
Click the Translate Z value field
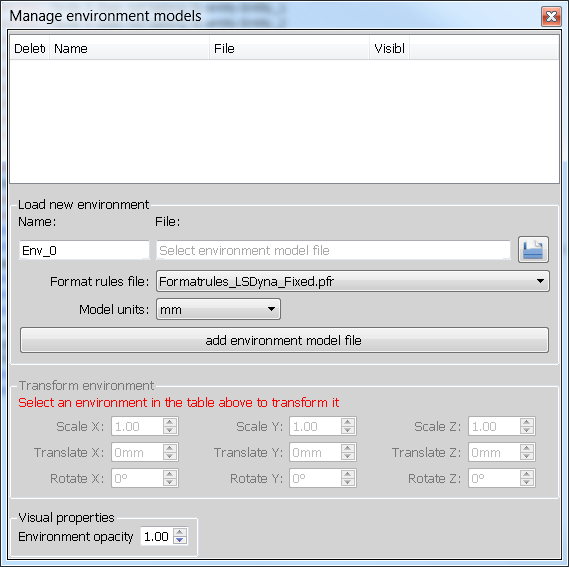tap(494, 452)
